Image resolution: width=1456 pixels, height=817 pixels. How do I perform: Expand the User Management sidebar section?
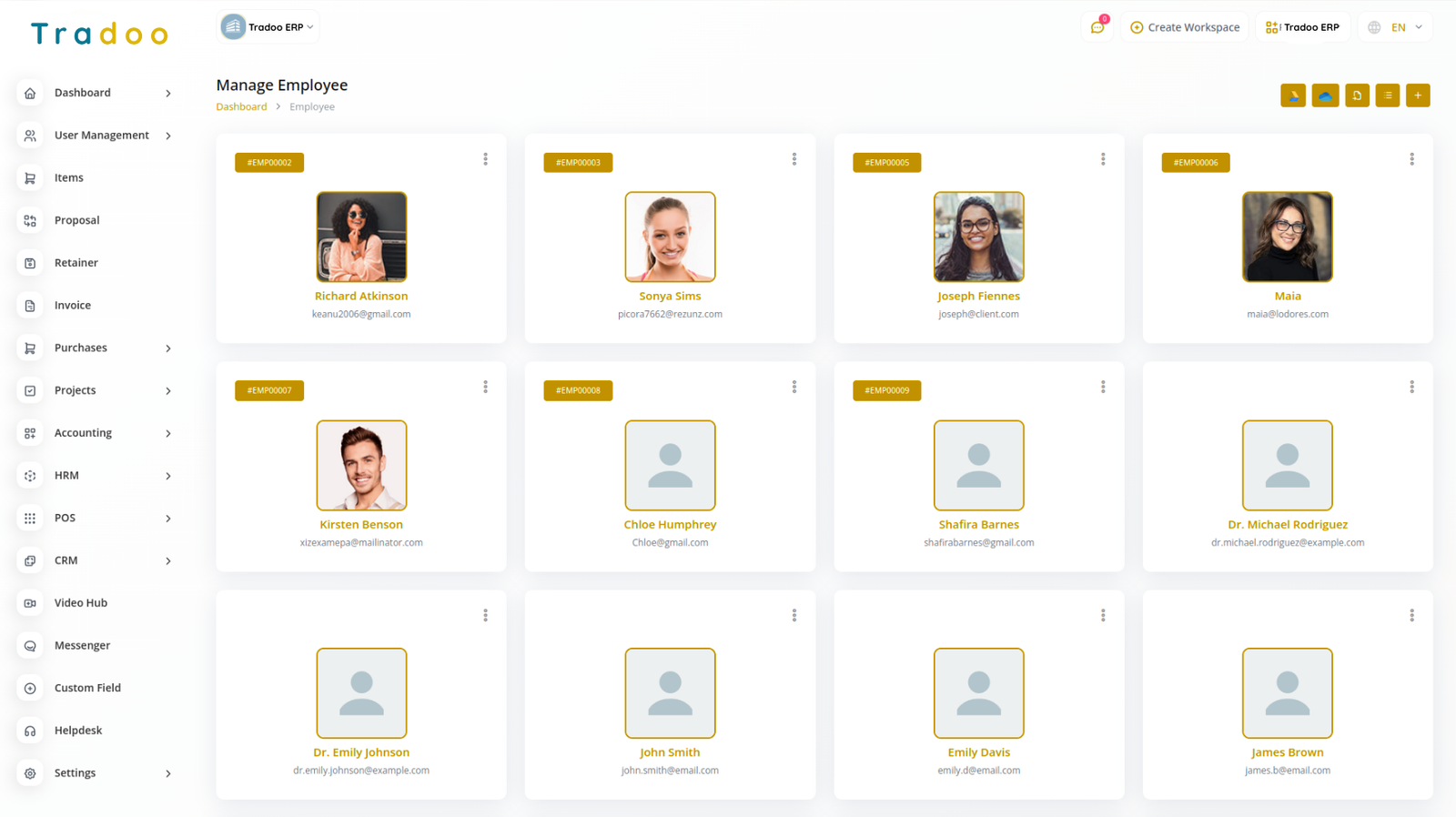pyautogui.click(x=95, y=136)
